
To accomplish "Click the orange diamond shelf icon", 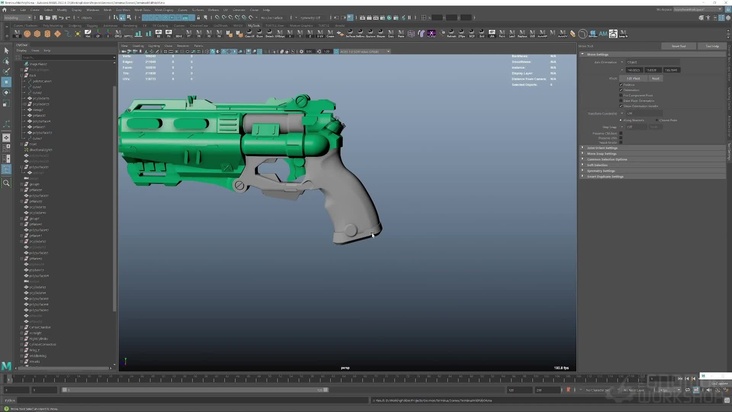I will pos(57,34).
